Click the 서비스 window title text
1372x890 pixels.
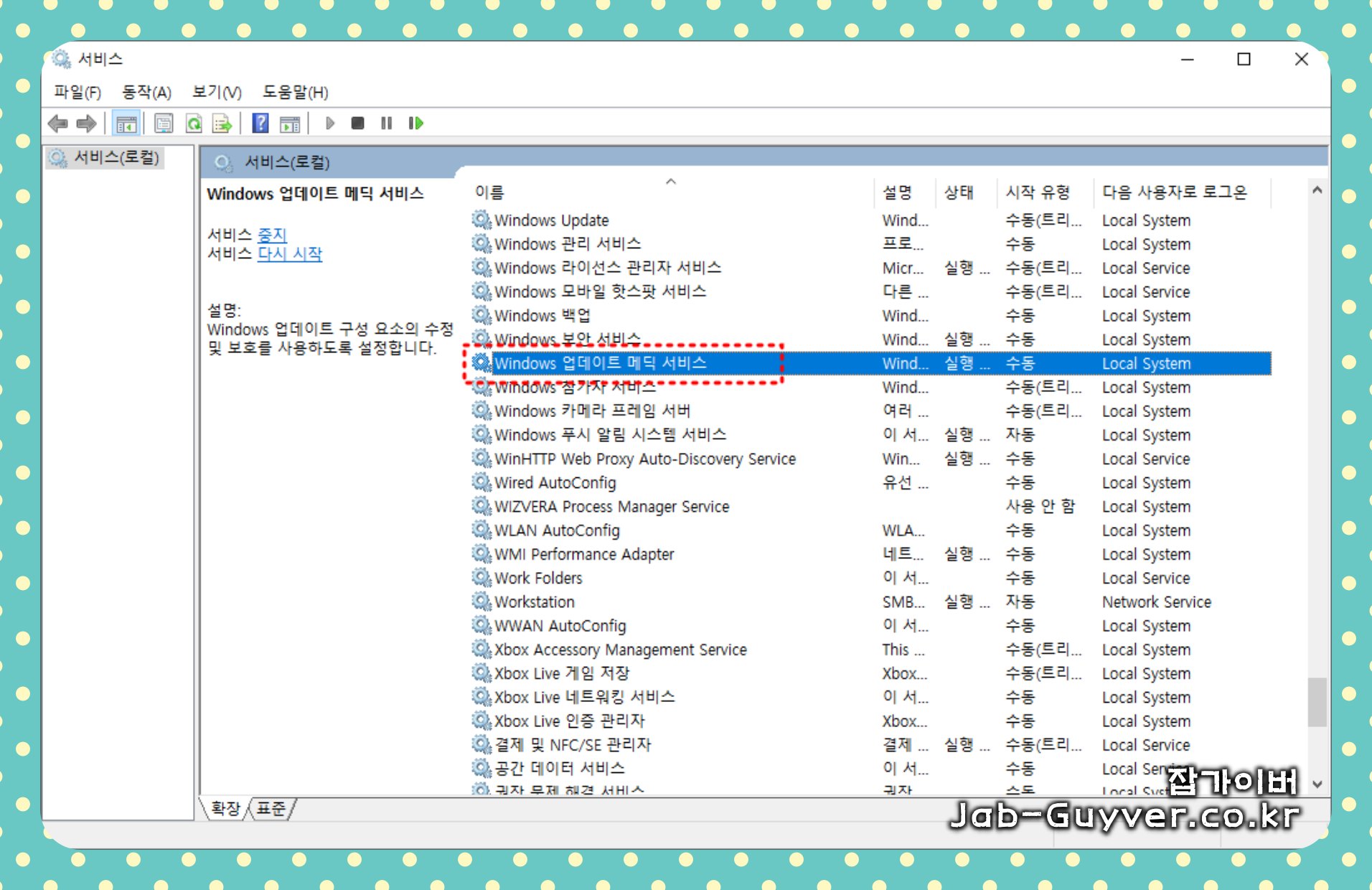click(x=100, y=59)
